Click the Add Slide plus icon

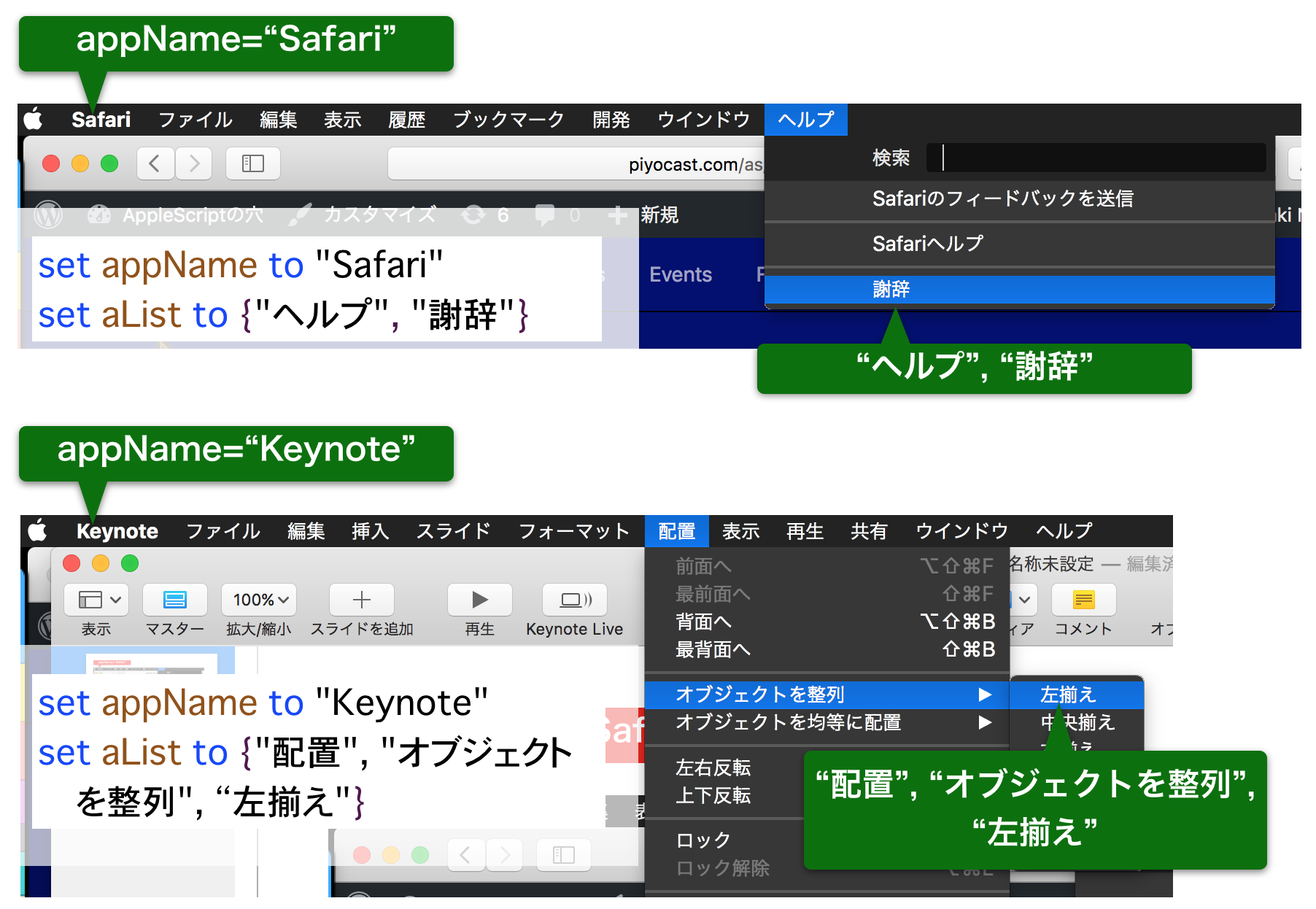click(362, 600)
